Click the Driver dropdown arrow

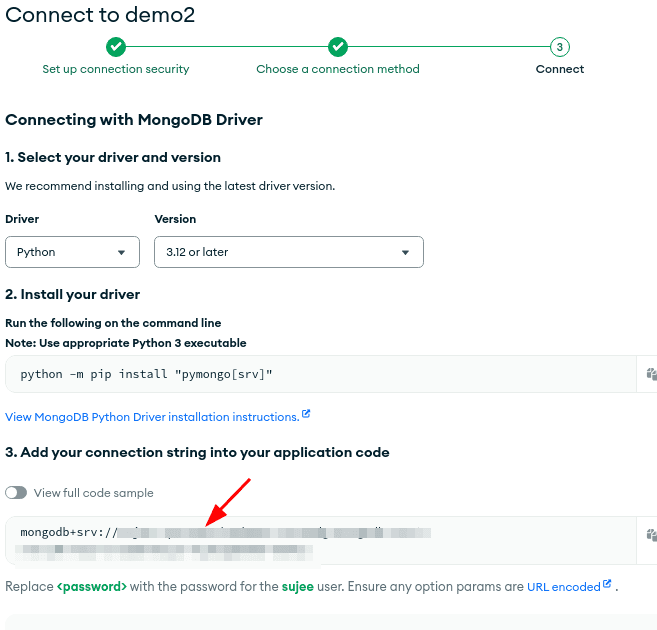click(122, 253)
